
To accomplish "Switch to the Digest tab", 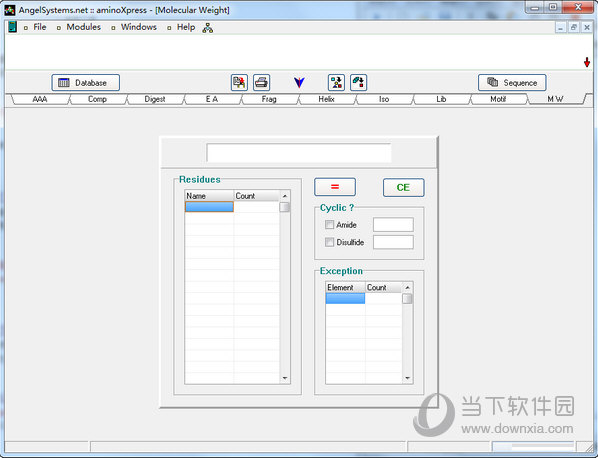I will (x=155, y=99).
